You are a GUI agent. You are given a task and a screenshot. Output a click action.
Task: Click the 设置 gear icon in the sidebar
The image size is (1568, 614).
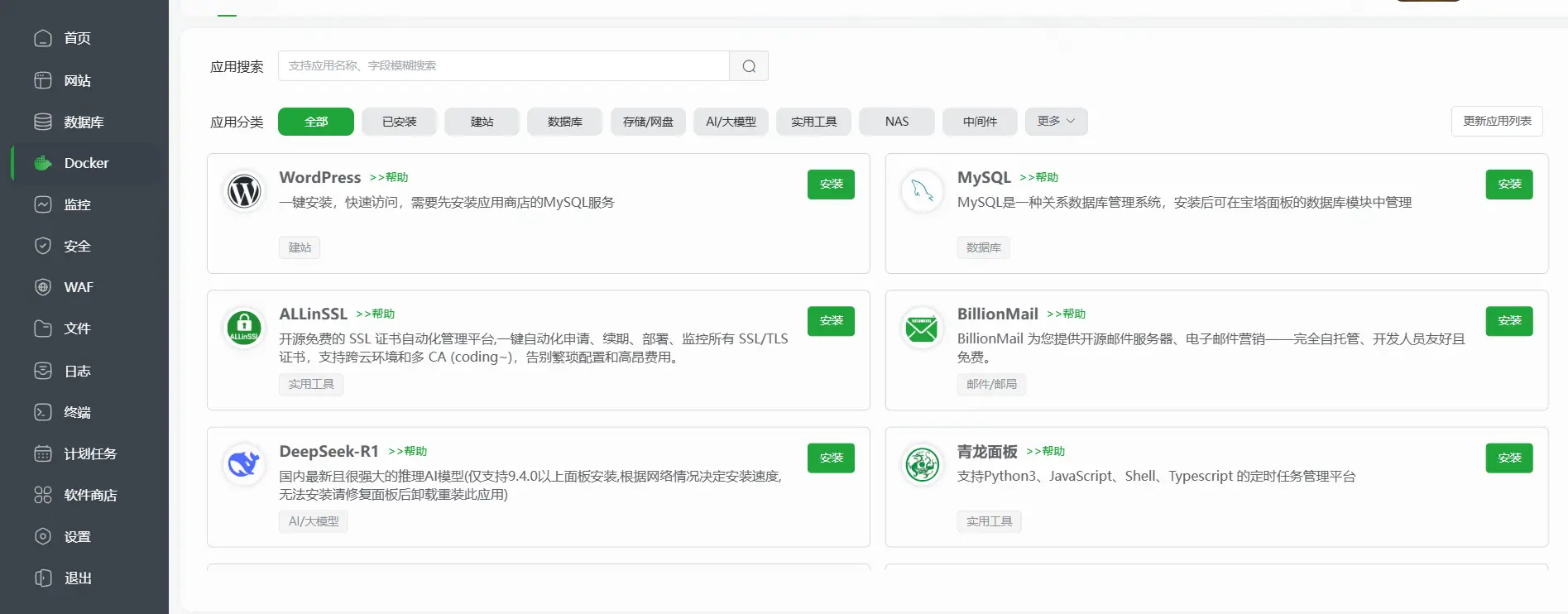click(x=43, y=536)
